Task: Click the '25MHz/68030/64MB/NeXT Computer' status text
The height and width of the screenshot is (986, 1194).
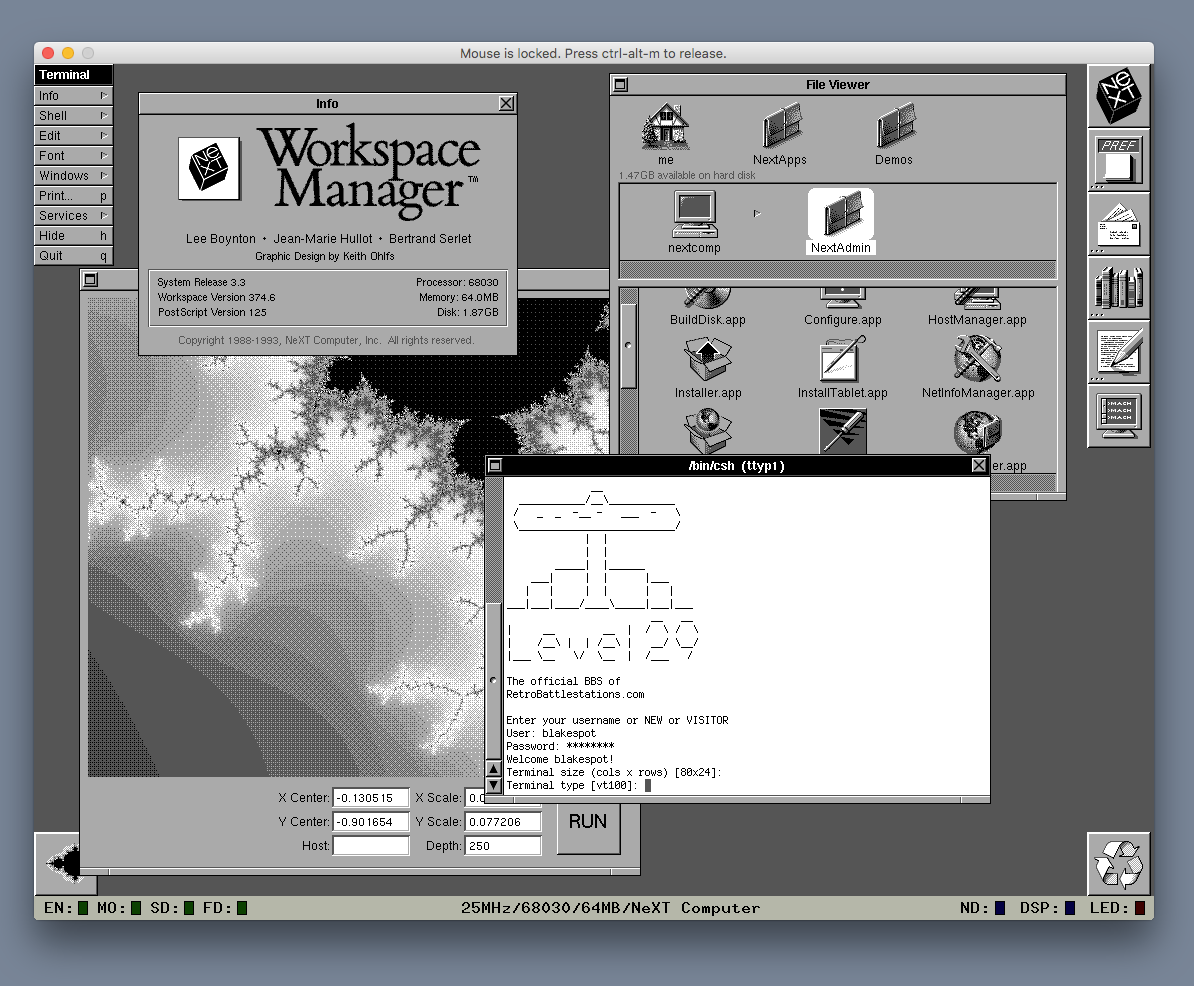Action: pos(610,908)
